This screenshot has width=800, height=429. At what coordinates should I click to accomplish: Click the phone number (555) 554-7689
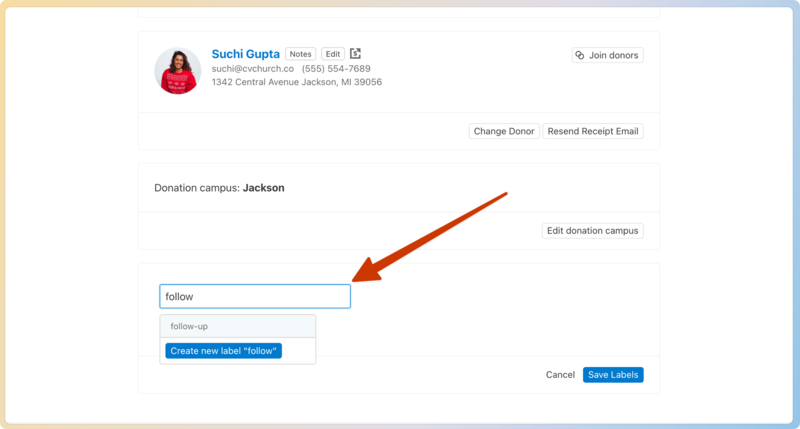pos(336,68)
